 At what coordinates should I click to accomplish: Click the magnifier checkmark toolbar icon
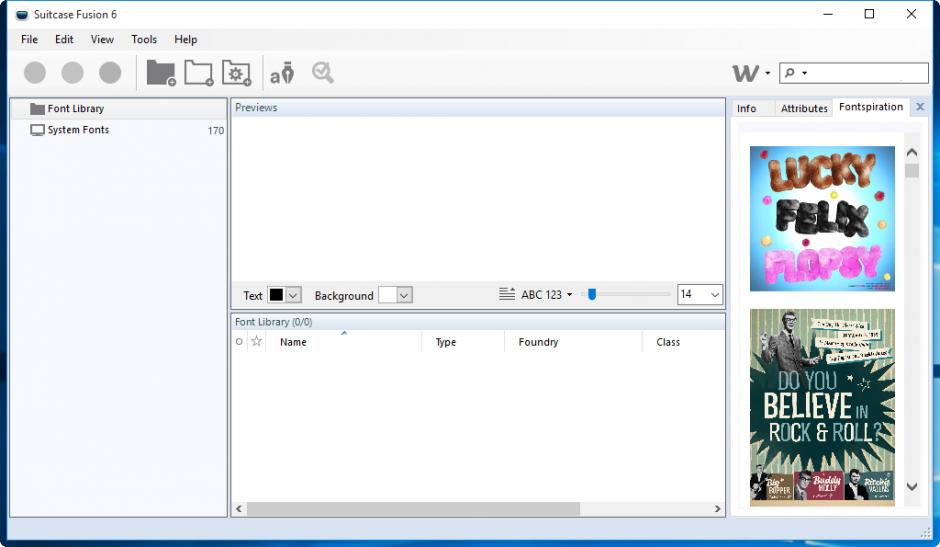point(322,73)
